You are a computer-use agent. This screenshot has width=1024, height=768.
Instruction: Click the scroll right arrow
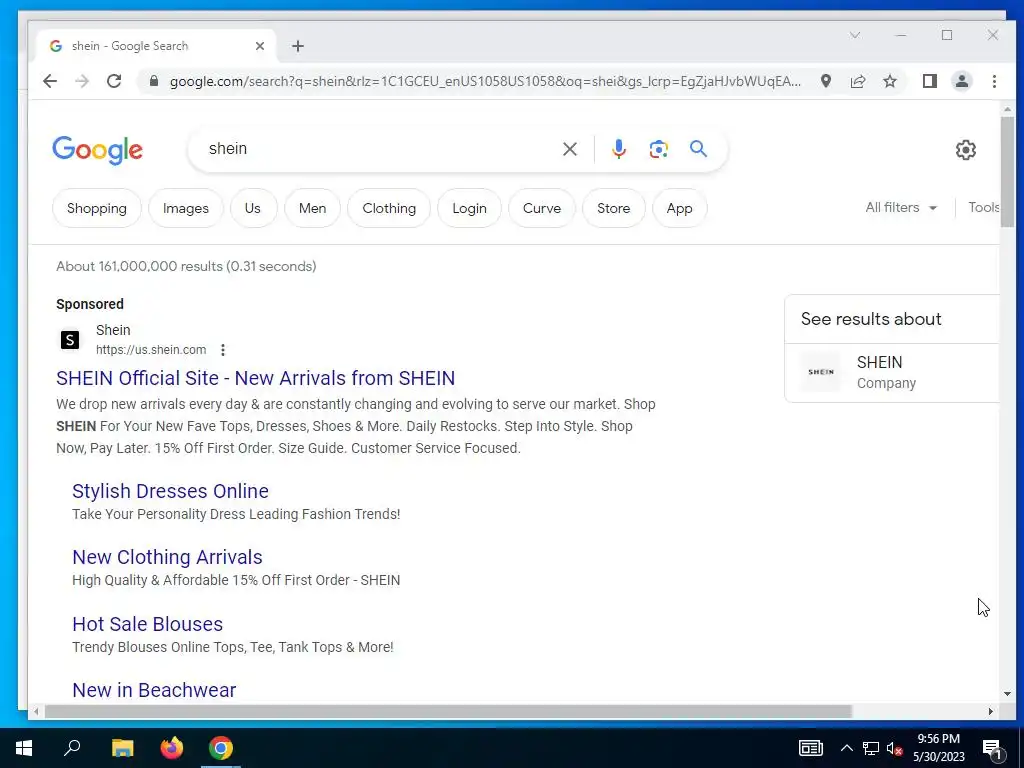991,711
